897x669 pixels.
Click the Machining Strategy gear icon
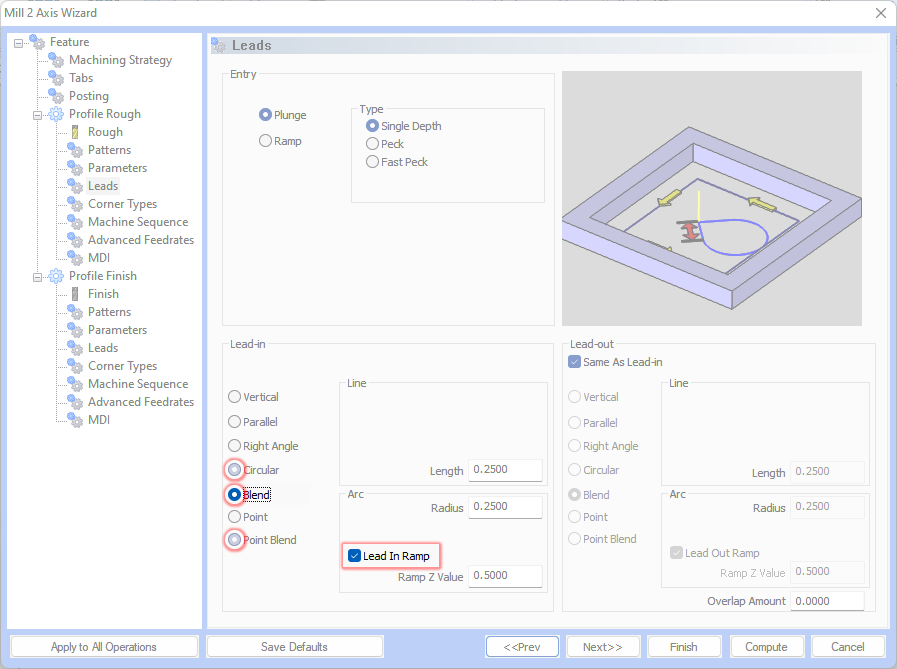click(x=56, y=60)
